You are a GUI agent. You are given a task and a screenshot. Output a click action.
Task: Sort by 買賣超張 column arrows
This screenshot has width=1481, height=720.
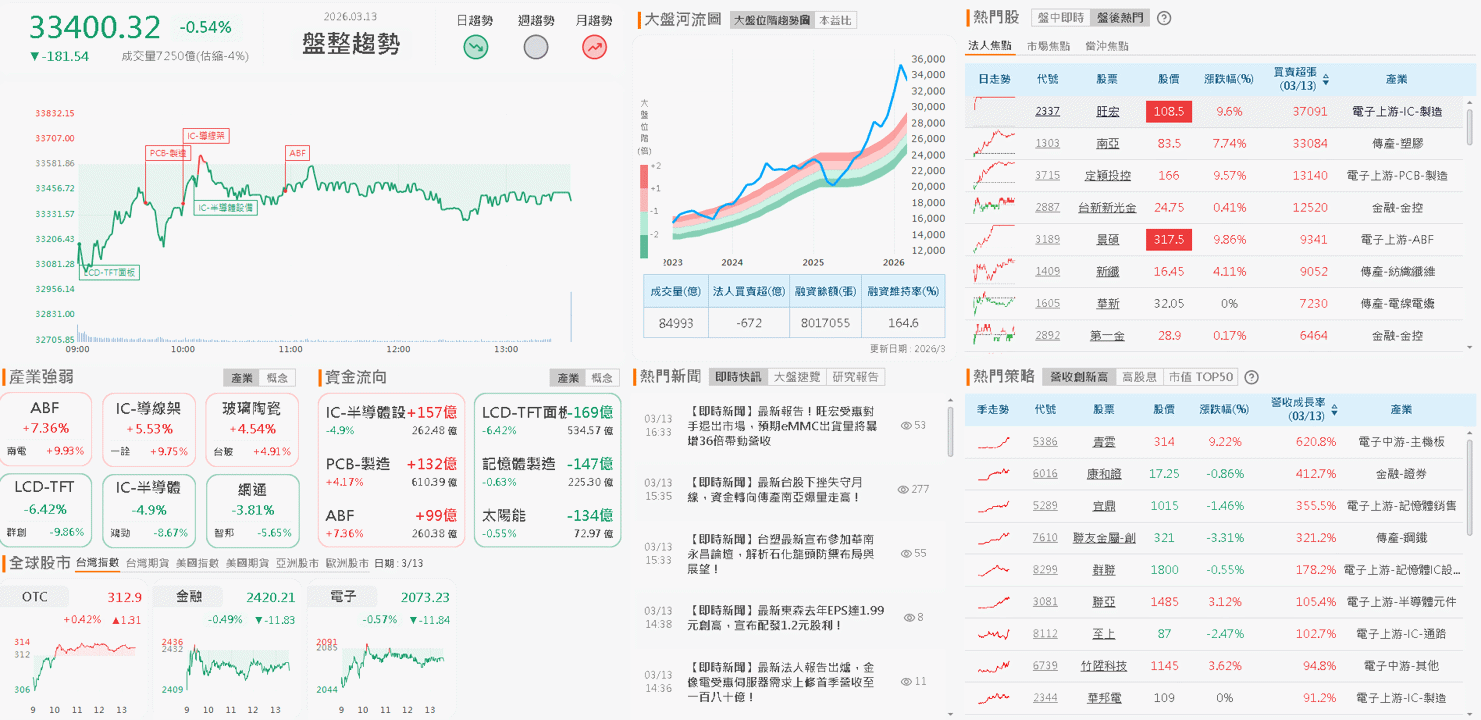(x=1326, y=78)
